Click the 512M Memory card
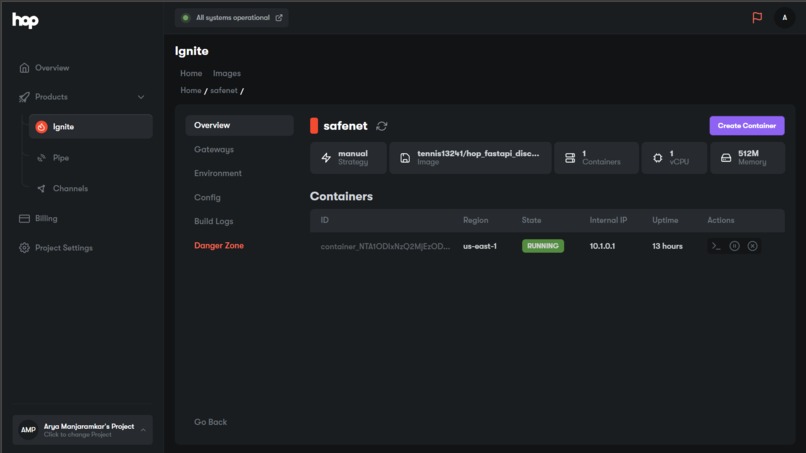Image resolution: width=806 pixels, height=453 pixels. point(747,158)
